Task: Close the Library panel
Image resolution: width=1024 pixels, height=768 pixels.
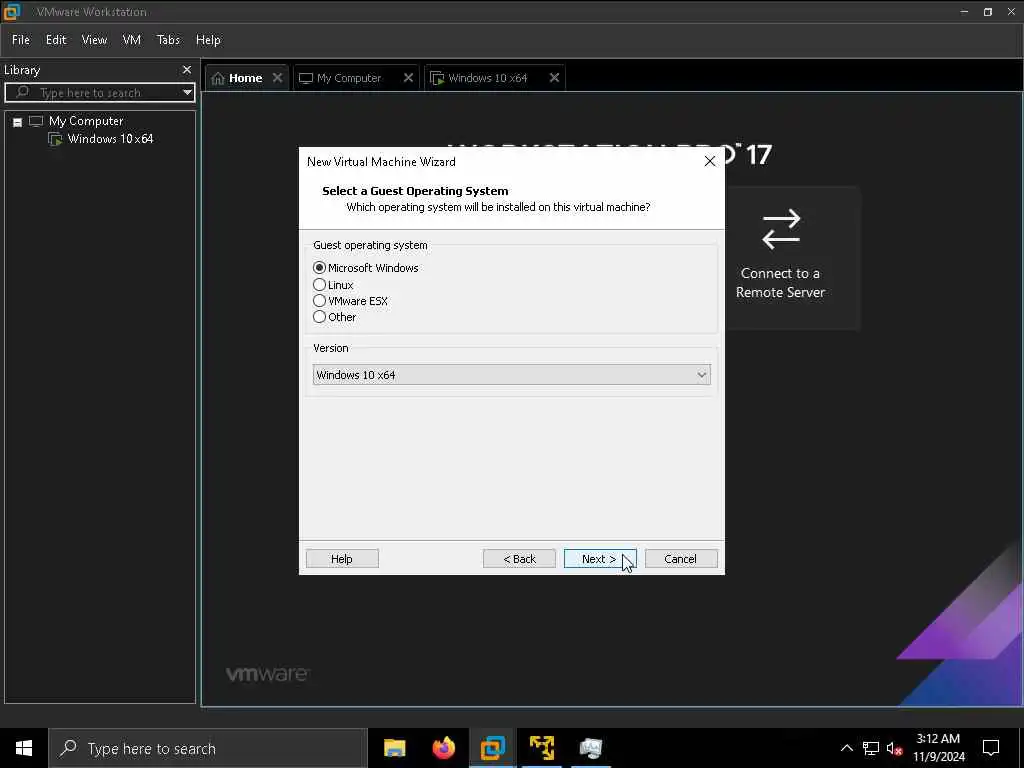Action: click(187, 69)
